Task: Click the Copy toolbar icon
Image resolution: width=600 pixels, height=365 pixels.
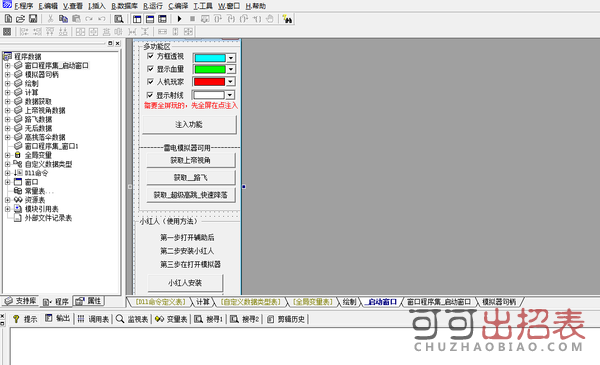Action: tap(63, 19)
